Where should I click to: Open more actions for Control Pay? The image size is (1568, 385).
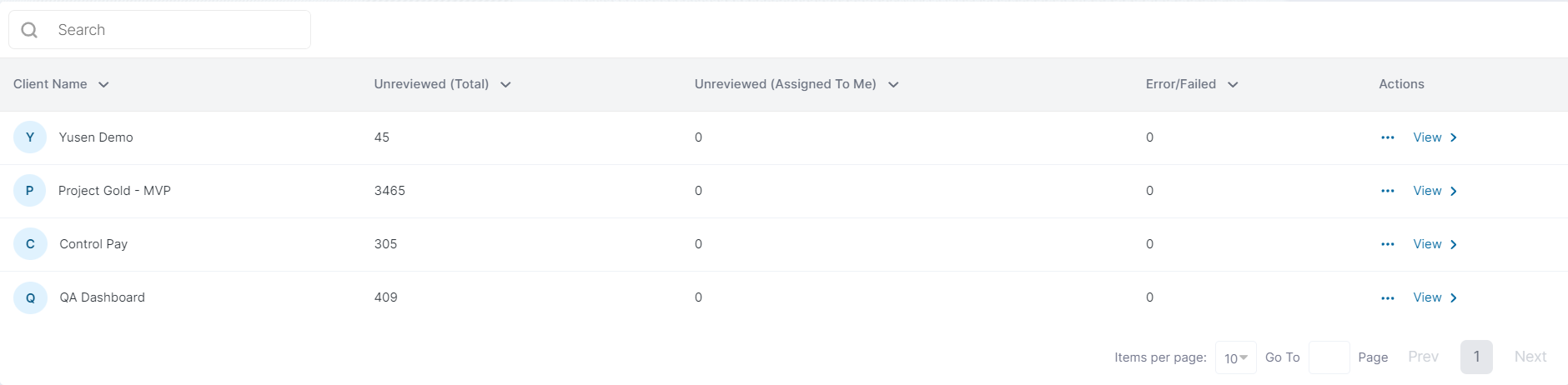(1387, 244)
